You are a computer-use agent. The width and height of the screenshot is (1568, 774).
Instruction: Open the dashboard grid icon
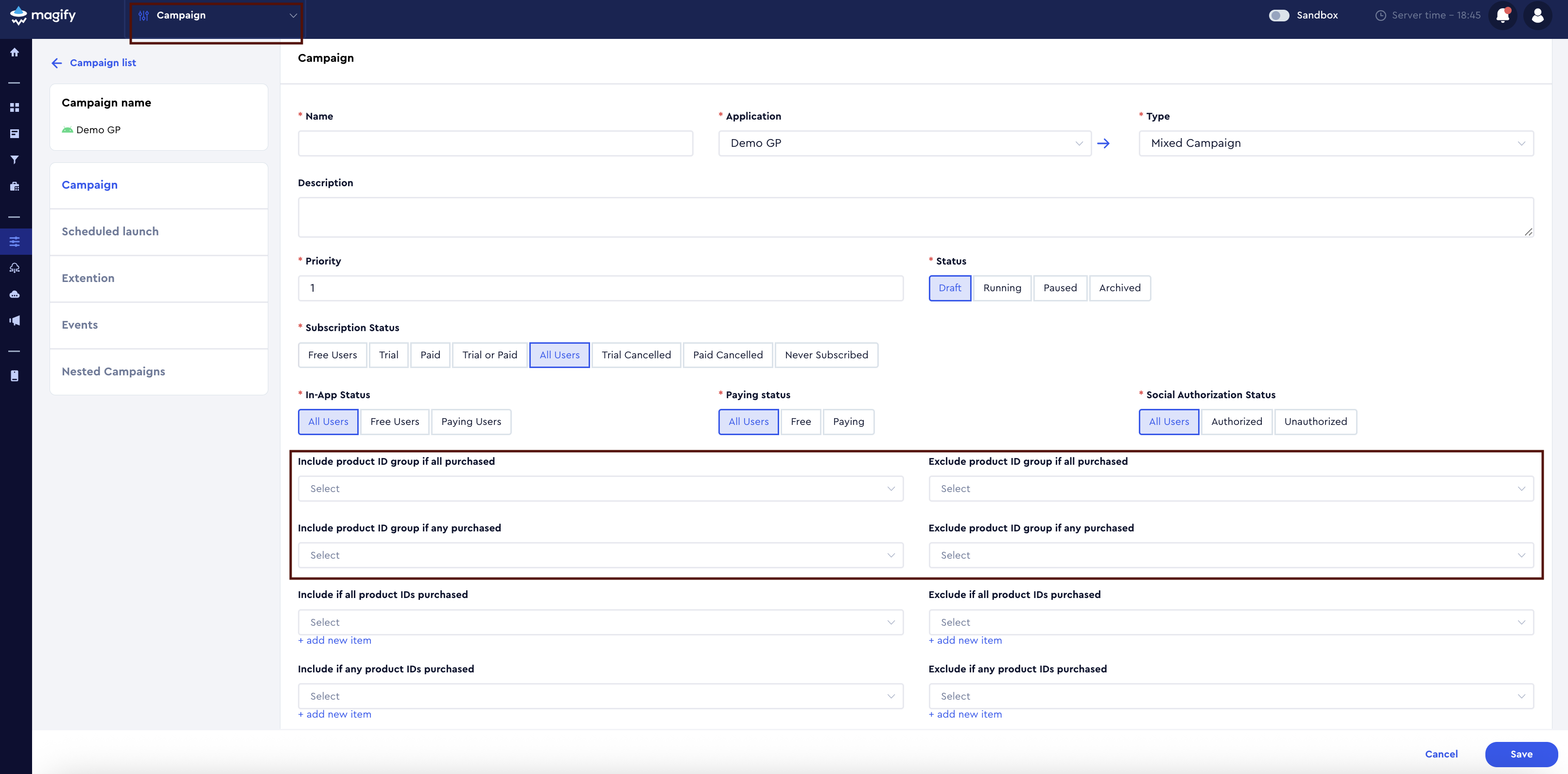click(x=15, y=107)
